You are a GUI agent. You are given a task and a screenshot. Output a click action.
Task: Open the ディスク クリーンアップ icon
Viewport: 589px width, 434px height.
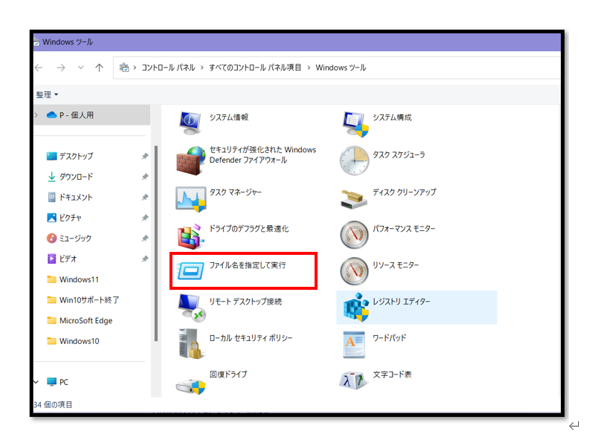click(353, 199)
